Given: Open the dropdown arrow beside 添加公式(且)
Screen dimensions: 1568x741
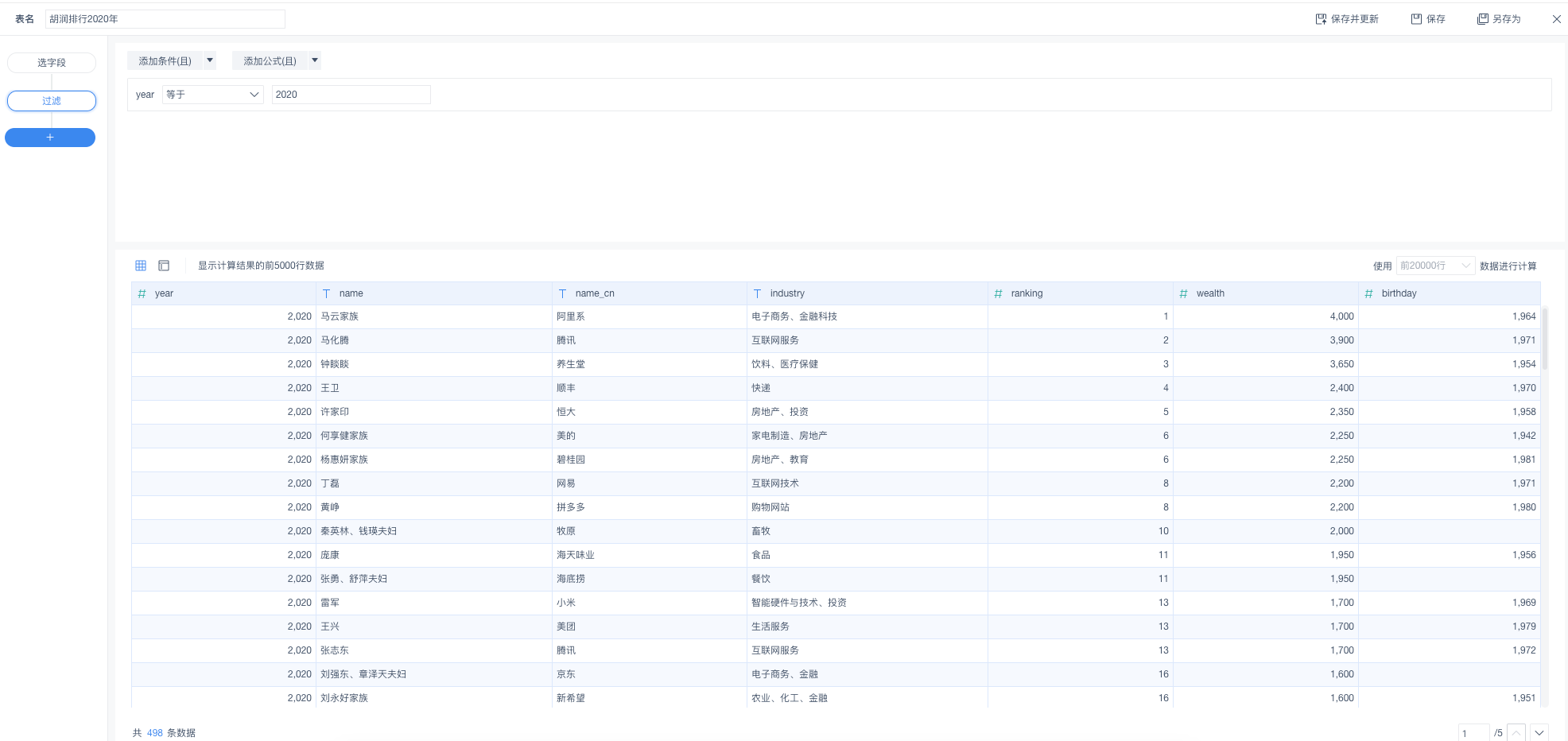Looking at the screenshot, I should [x=315, y=60].
